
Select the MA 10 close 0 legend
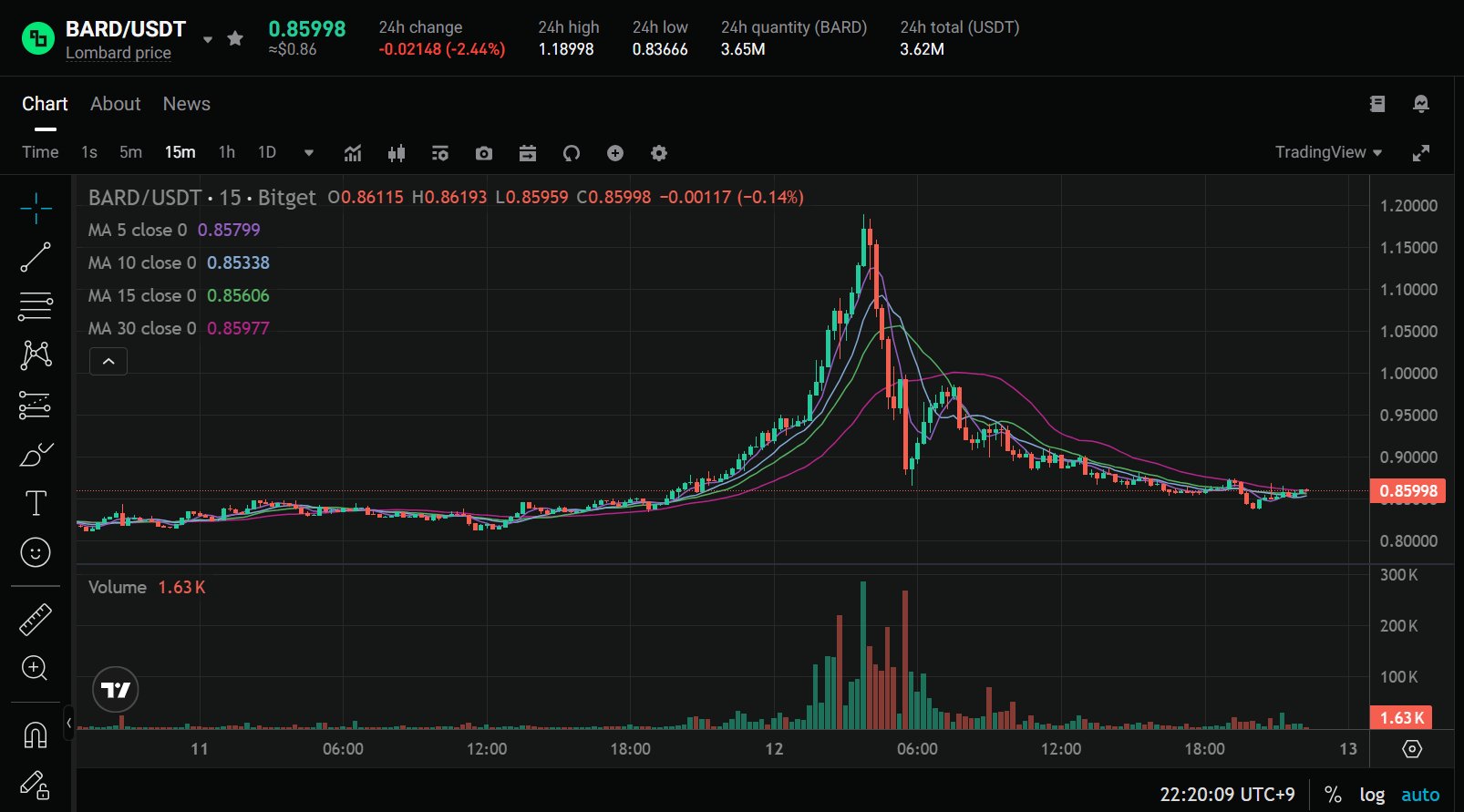(x=142, y=262)
